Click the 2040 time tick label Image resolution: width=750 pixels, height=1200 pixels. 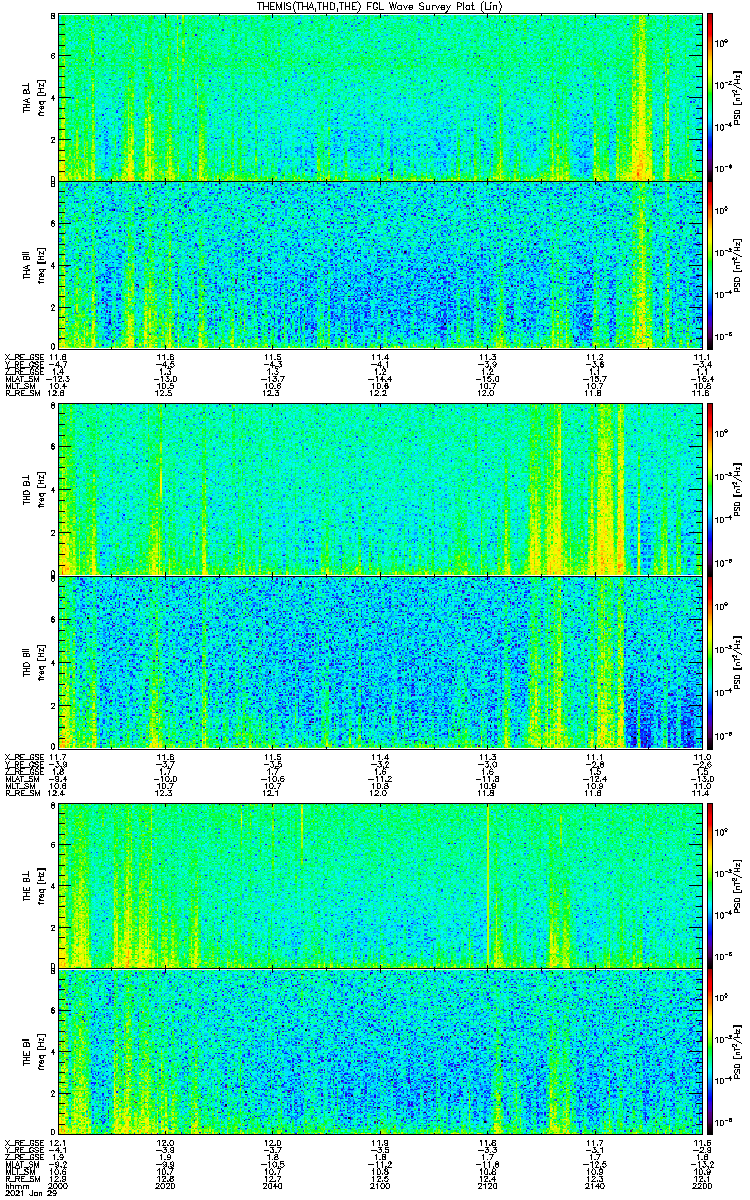273,1186
